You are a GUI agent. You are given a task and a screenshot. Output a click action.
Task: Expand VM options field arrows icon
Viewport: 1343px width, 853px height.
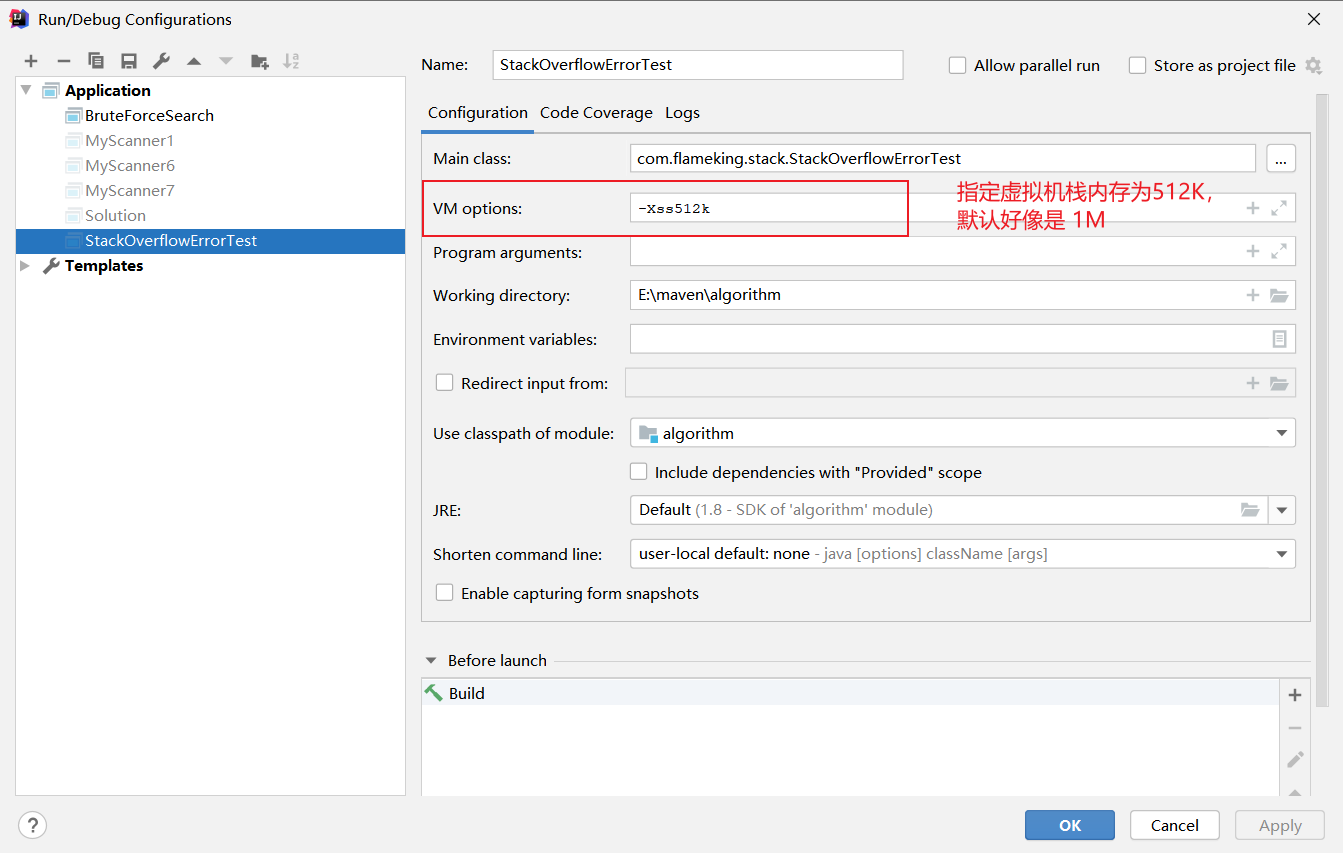[x=1279, y=208]
